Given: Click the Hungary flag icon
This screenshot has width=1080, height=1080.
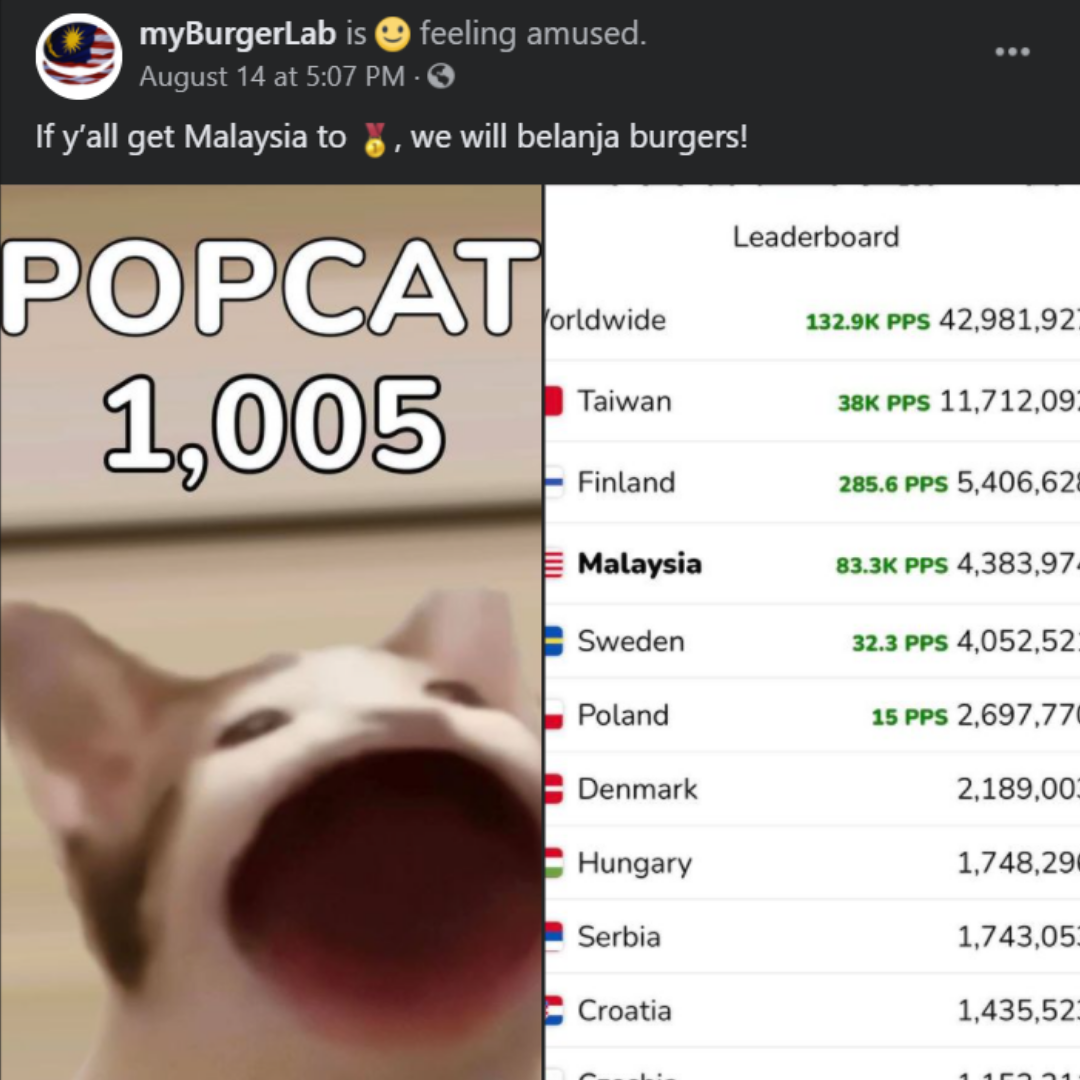Looking at the screenshot, I should pyautogui.click(x=554, y=862).
